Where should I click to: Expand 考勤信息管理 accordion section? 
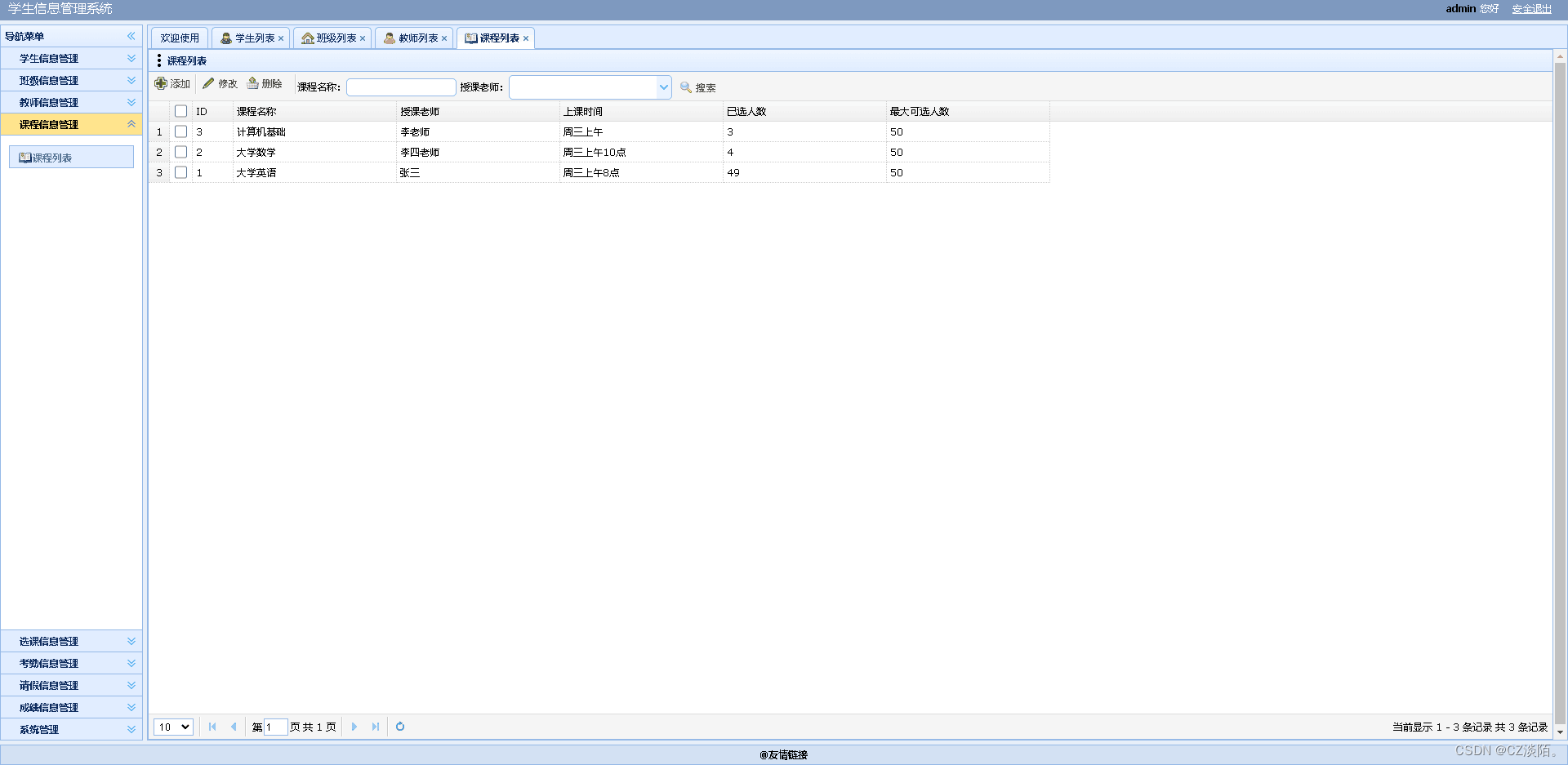pos(71,663)
